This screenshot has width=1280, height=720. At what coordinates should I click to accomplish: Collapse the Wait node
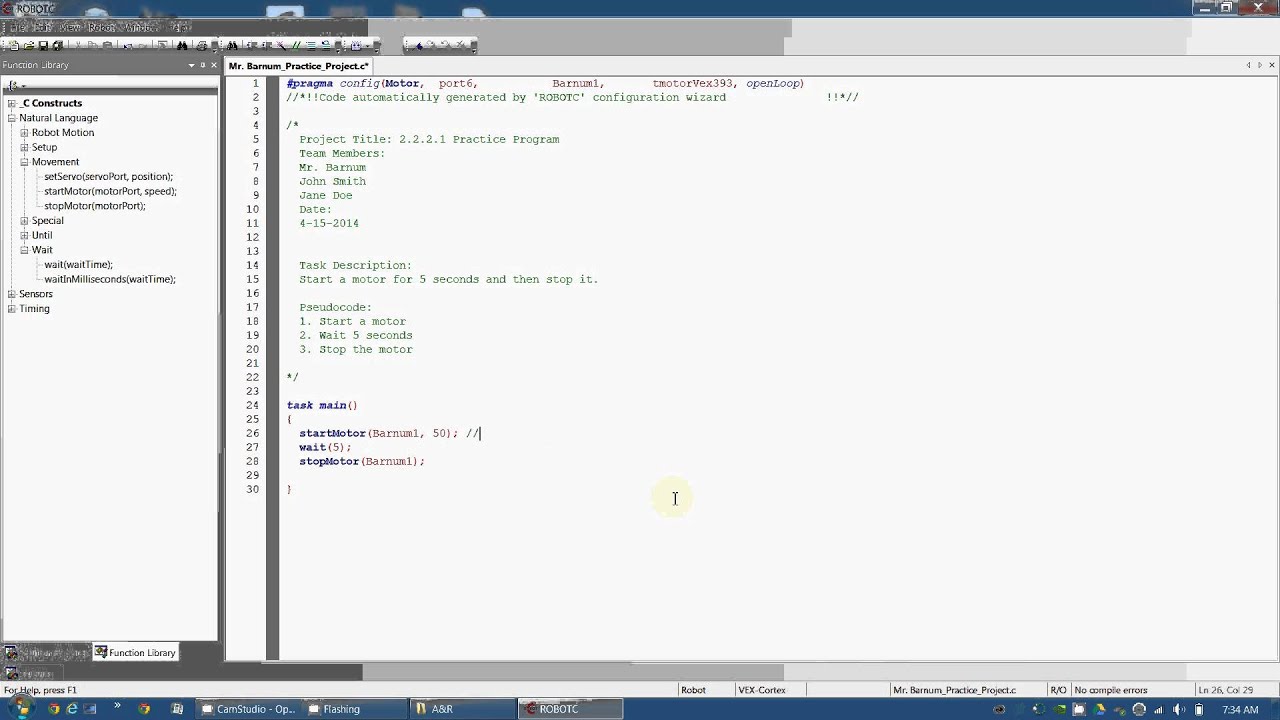click(24, 250)
